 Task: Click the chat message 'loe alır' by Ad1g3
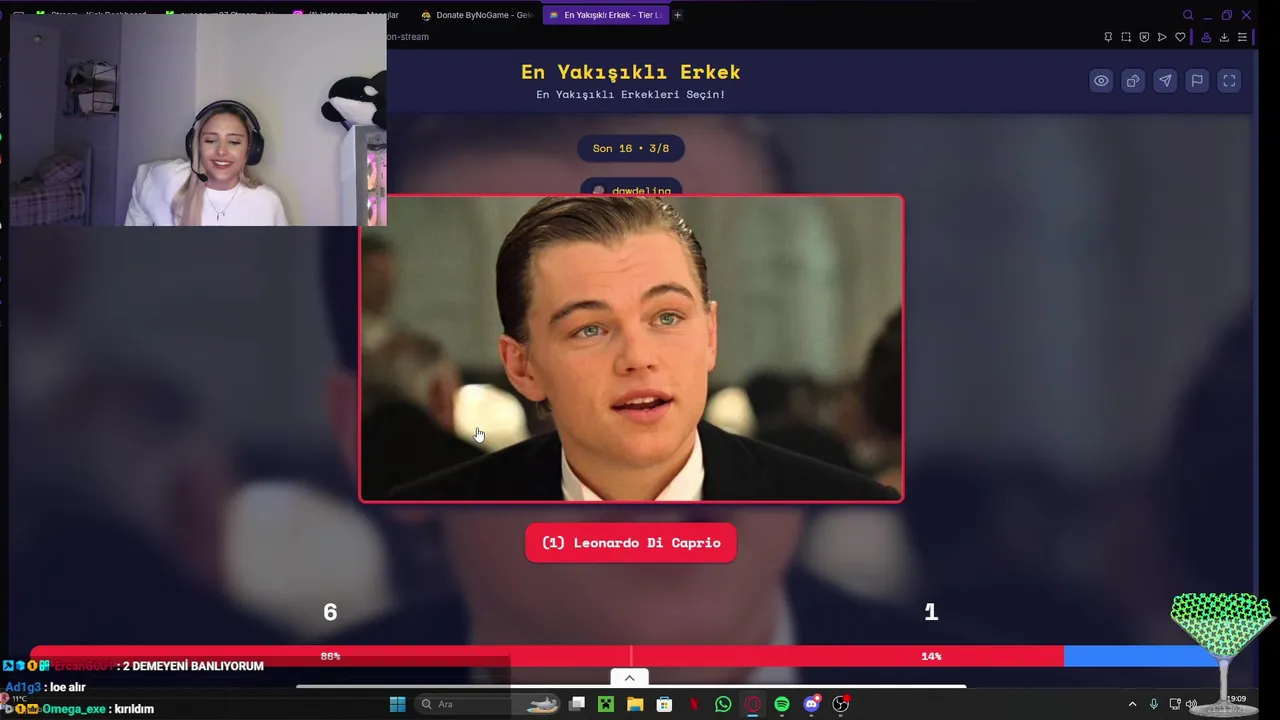68,687
